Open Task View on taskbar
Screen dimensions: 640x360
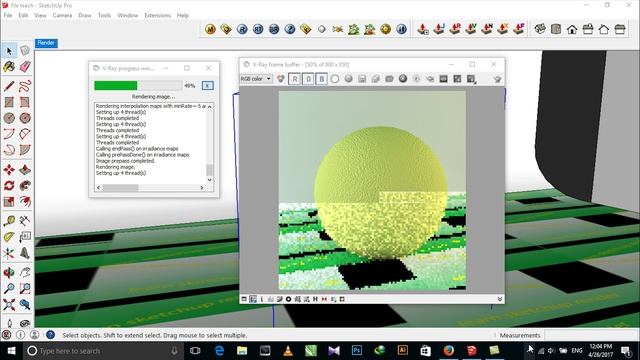[195, 351]
